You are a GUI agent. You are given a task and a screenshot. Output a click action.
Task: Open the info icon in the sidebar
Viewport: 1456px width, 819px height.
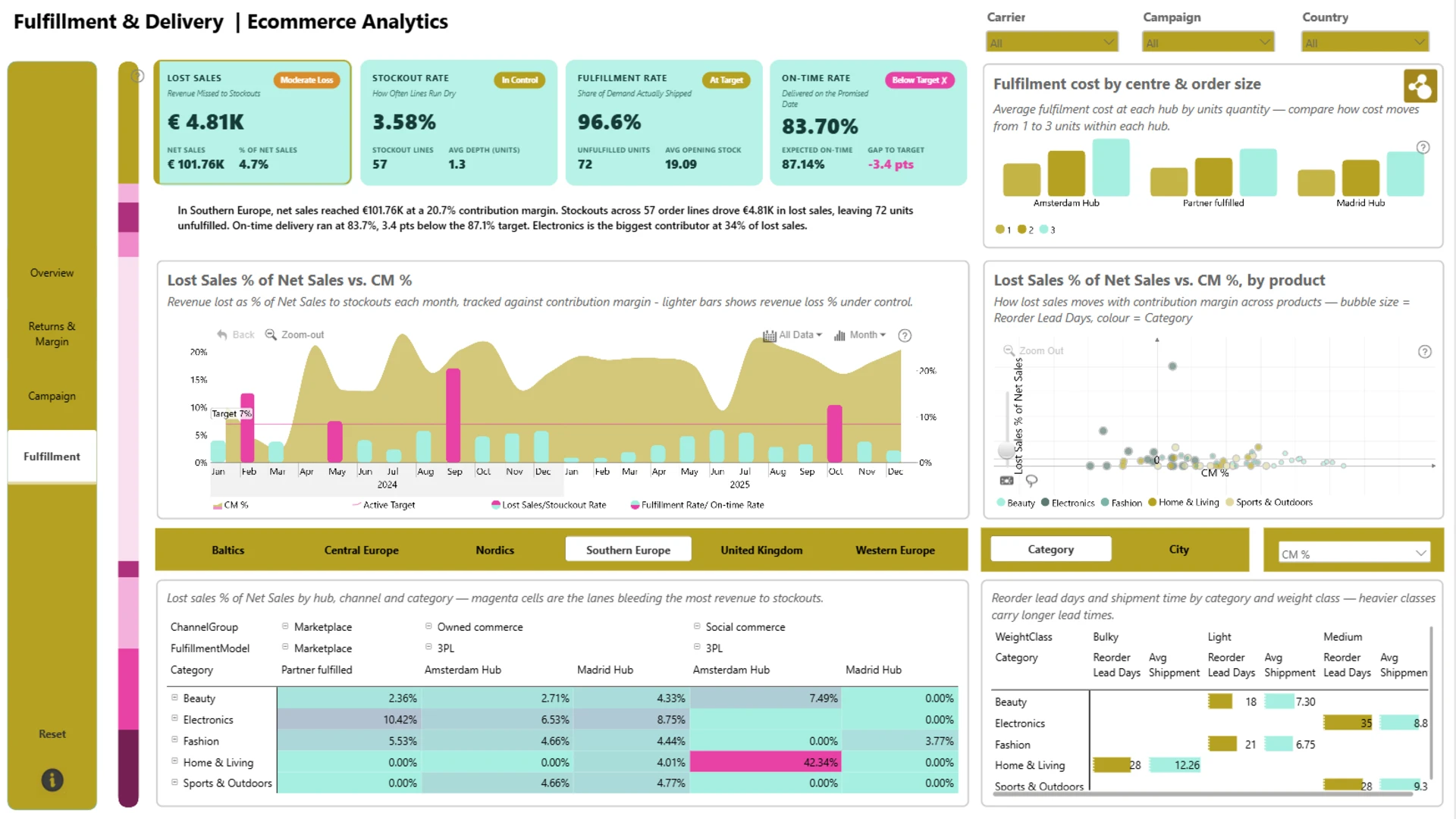(52, 780)
